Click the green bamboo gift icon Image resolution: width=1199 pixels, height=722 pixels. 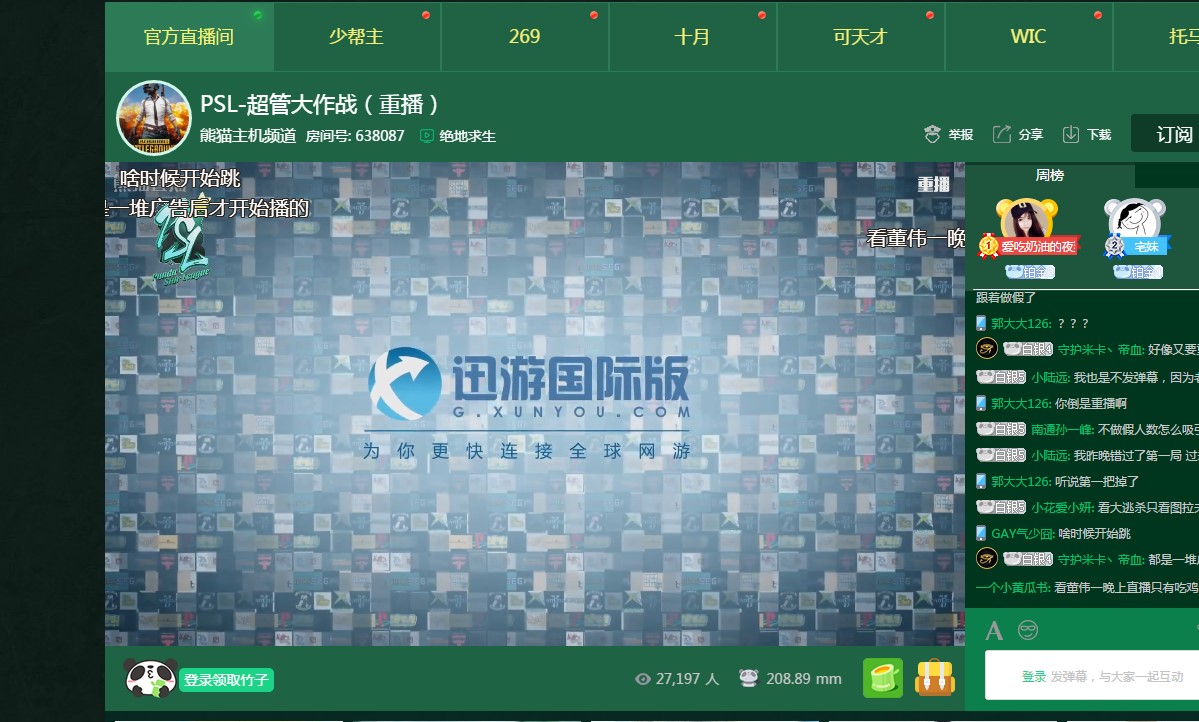coord(883,678)
